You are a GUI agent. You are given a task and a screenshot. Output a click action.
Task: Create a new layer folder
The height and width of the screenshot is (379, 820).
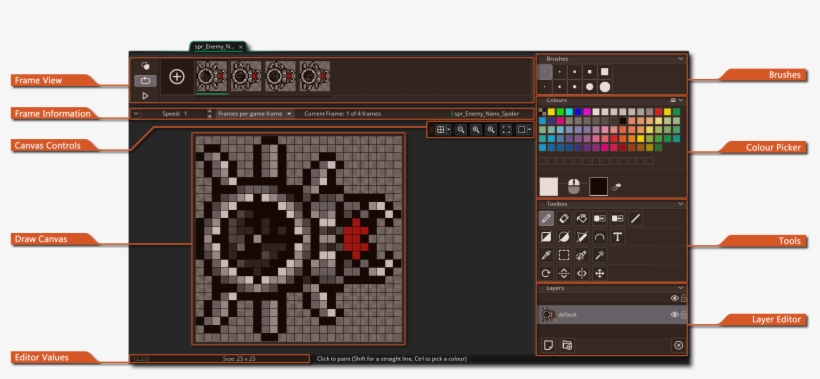[567, 345]
